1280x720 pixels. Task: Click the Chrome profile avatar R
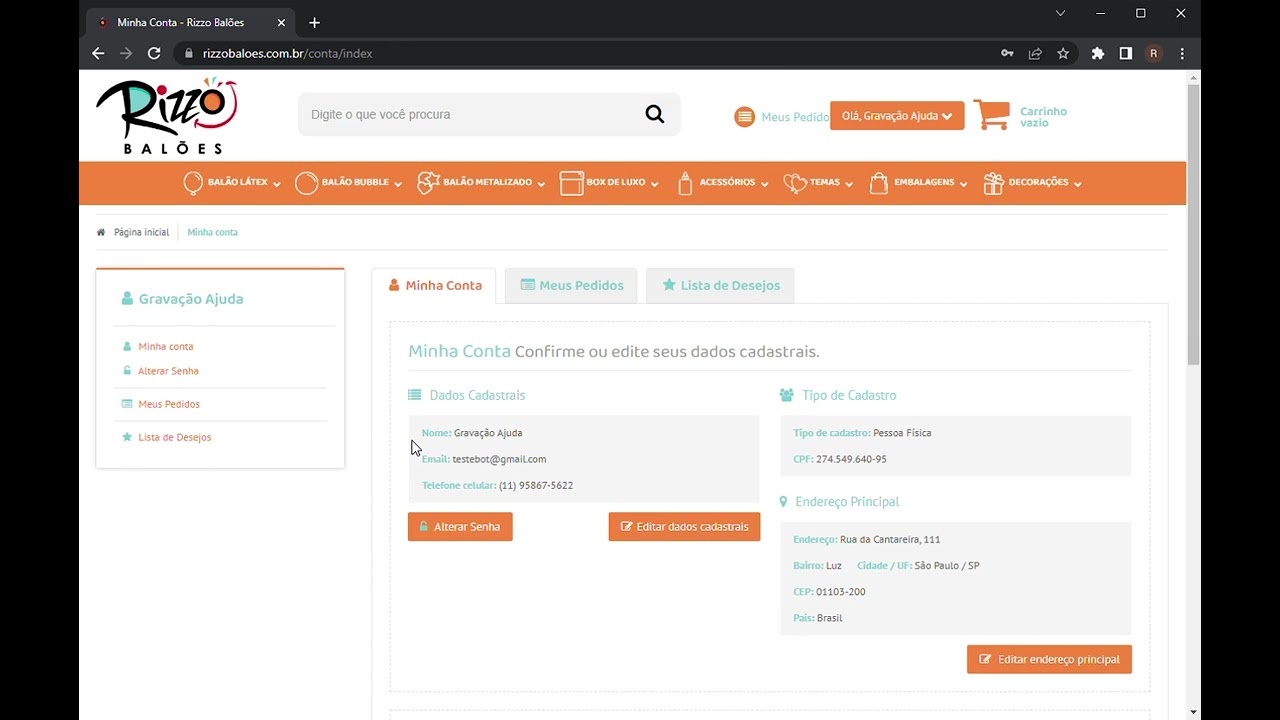pyautogui.click(x=1154, y=53)
